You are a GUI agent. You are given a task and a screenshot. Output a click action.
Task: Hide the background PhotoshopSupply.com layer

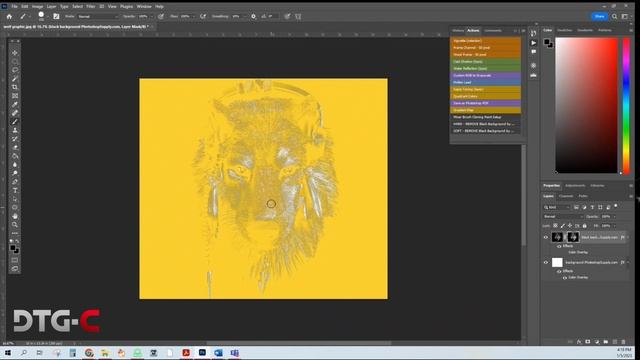546,262
